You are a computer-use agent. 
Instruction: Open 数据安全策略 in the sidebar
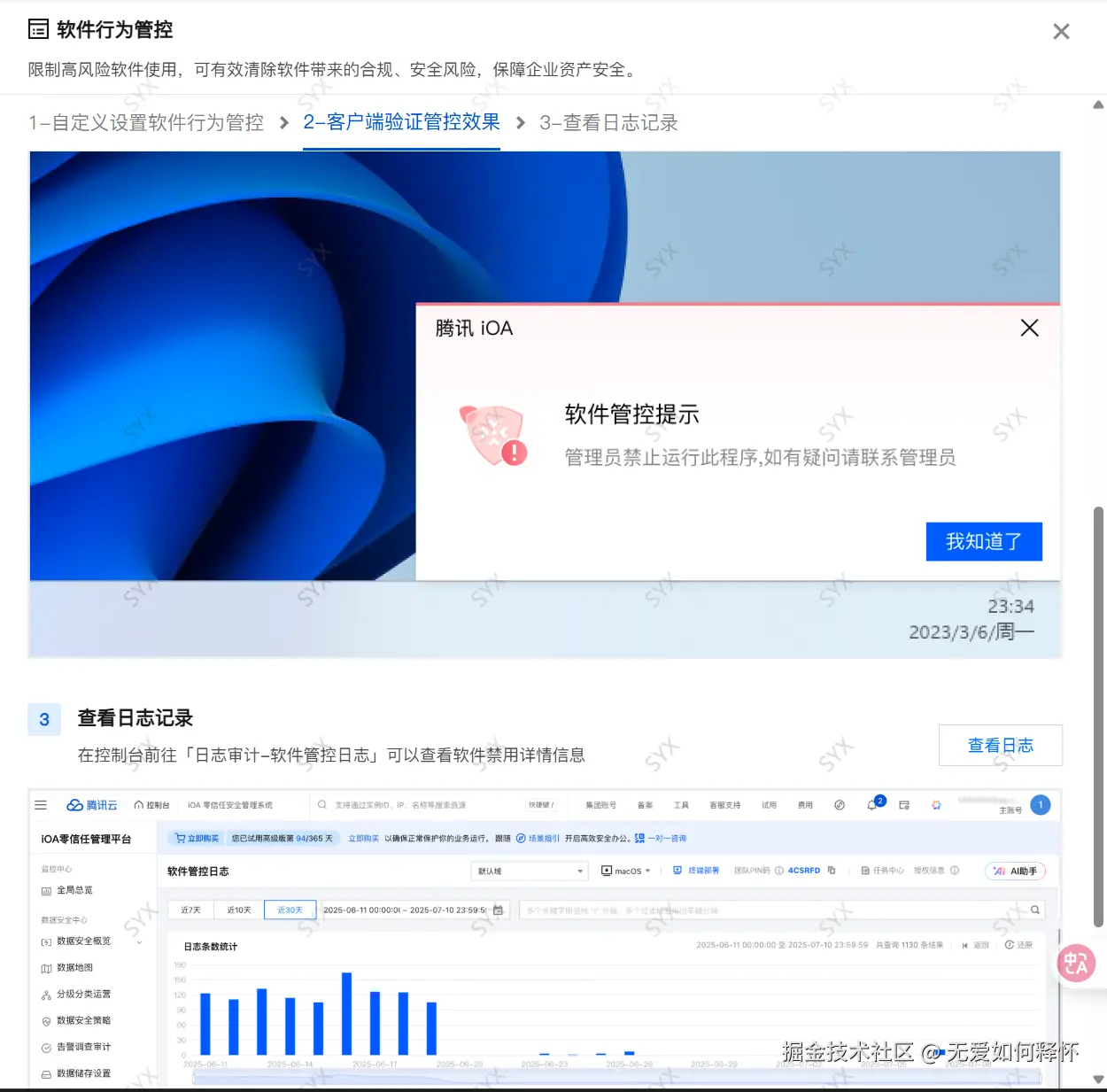pyautogui.click(x=83, y=1021)
